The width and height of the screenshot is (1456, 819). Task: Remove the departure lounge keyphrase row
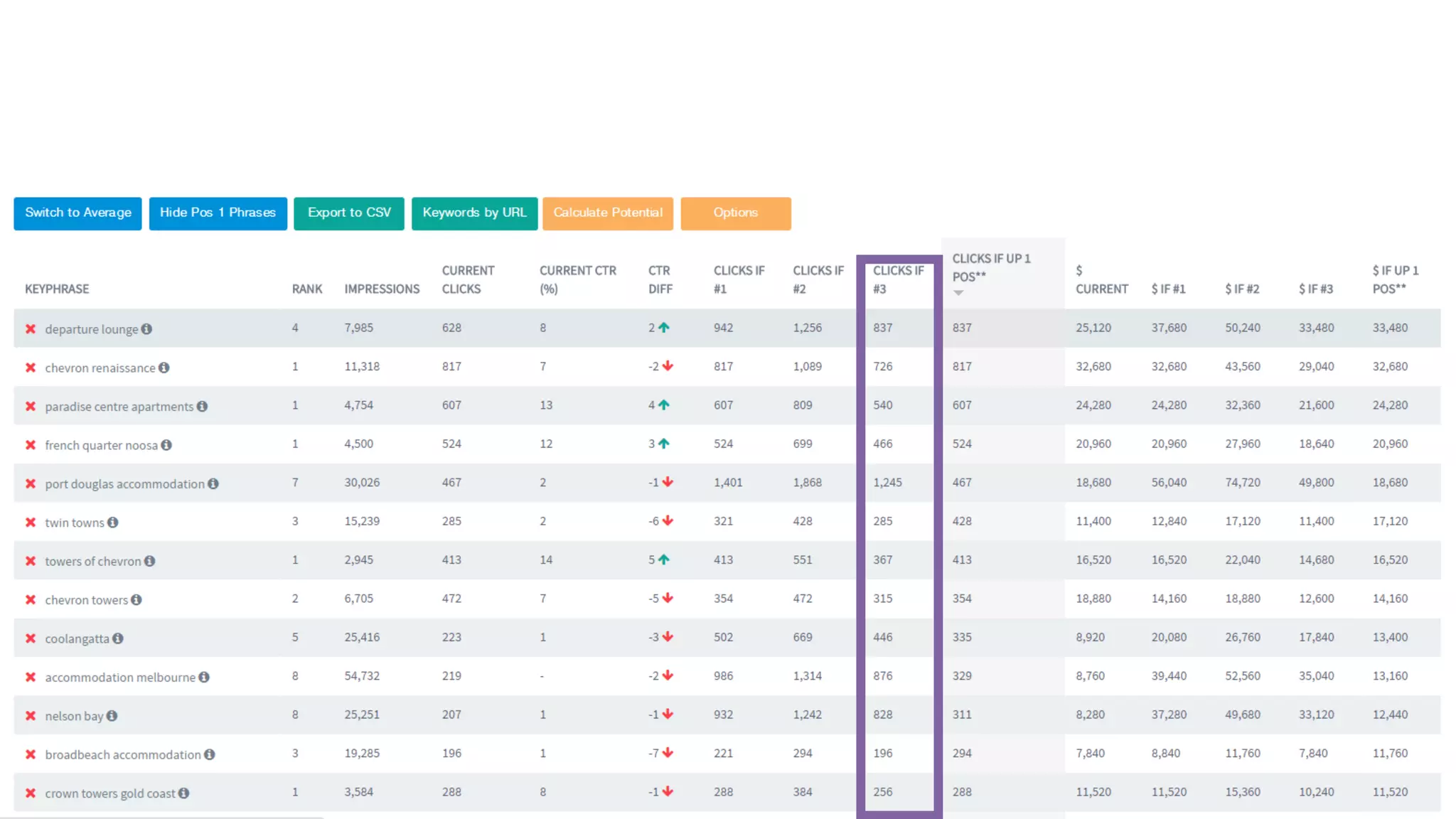(31, 329)
